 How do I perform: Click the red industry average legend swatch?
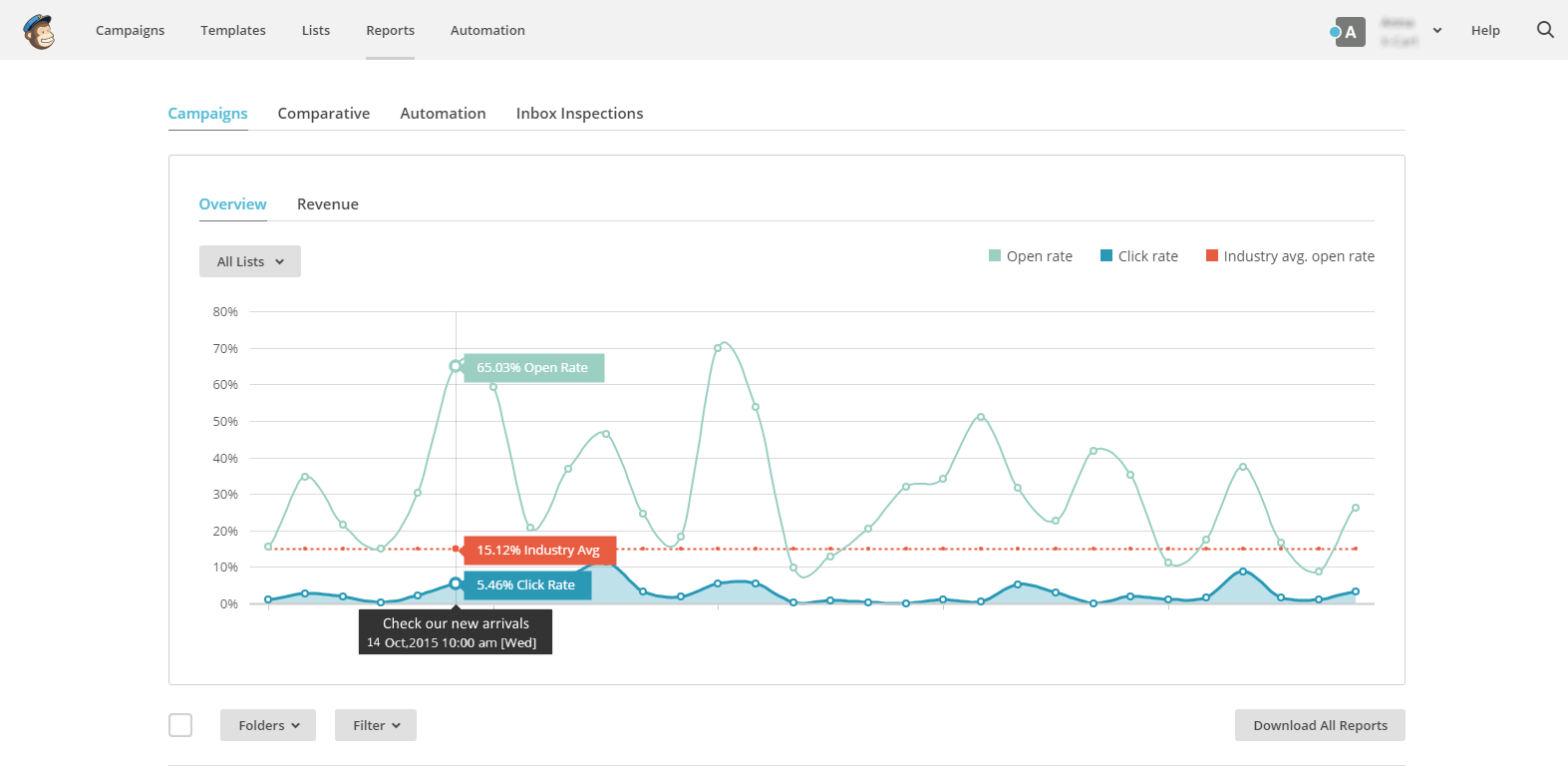pos(1211,256)
